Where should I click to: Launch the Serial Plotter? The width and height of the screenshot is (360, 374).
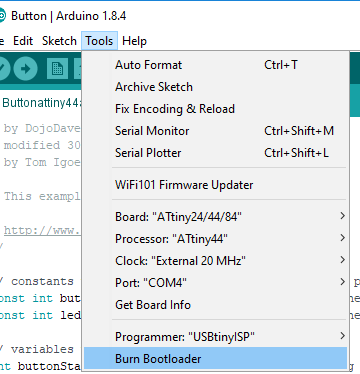[x=215, y=153]
